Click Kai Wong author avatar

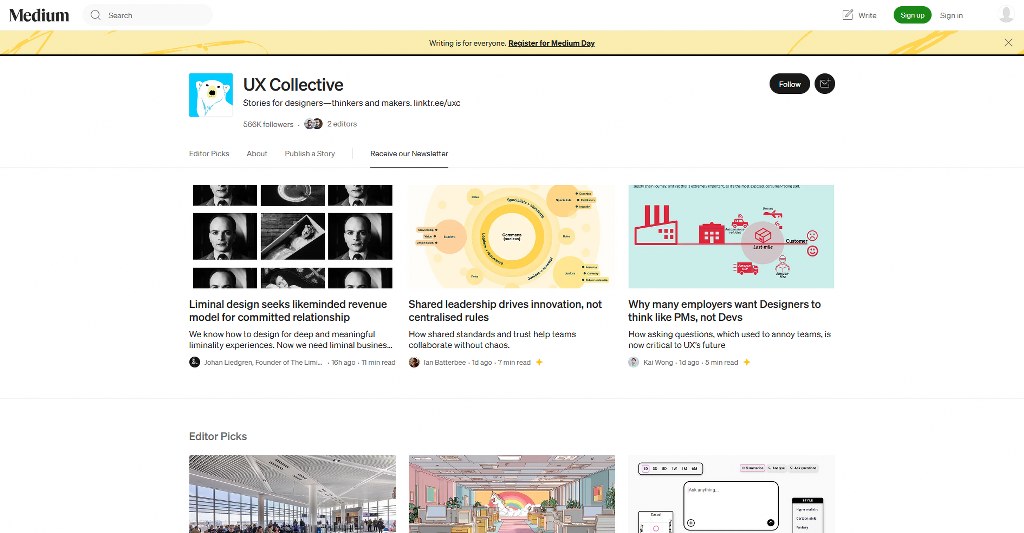click(633, 362)
